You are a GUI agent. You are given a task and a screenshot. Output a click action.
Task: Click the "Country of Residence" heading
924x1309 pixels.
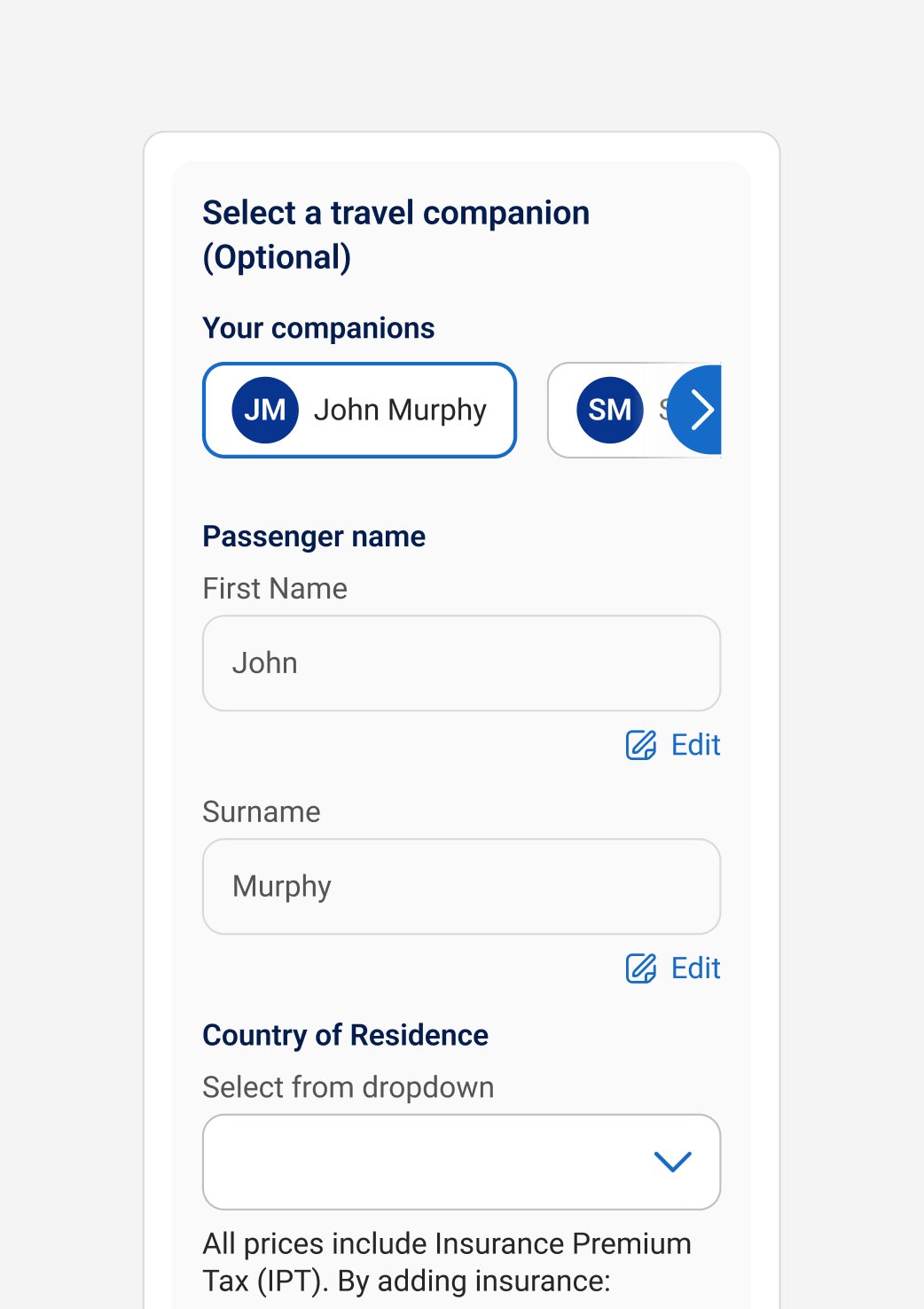point(345,1035)
